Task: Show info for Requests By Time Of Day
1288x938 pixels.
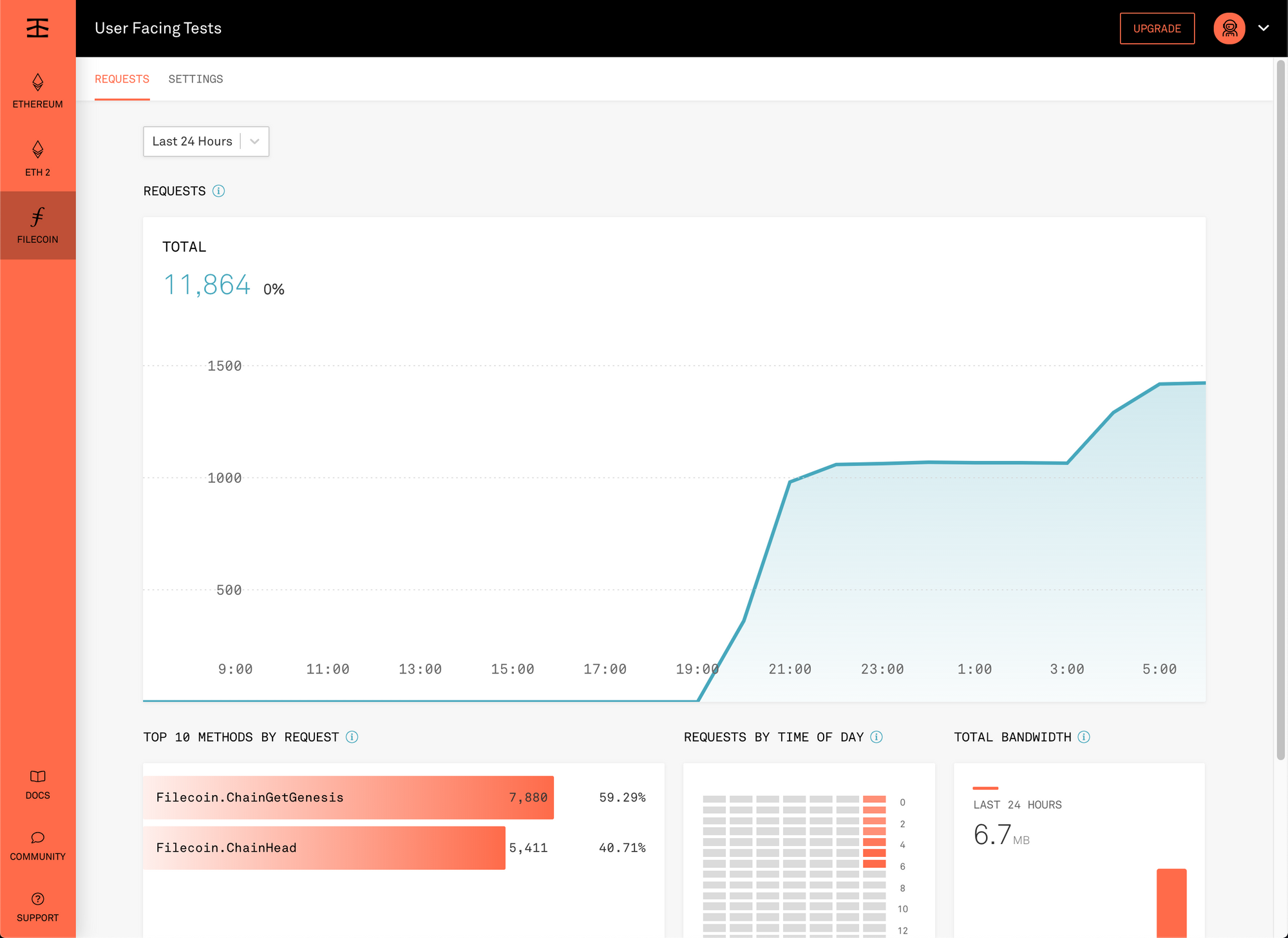Action: pos(876,737)
